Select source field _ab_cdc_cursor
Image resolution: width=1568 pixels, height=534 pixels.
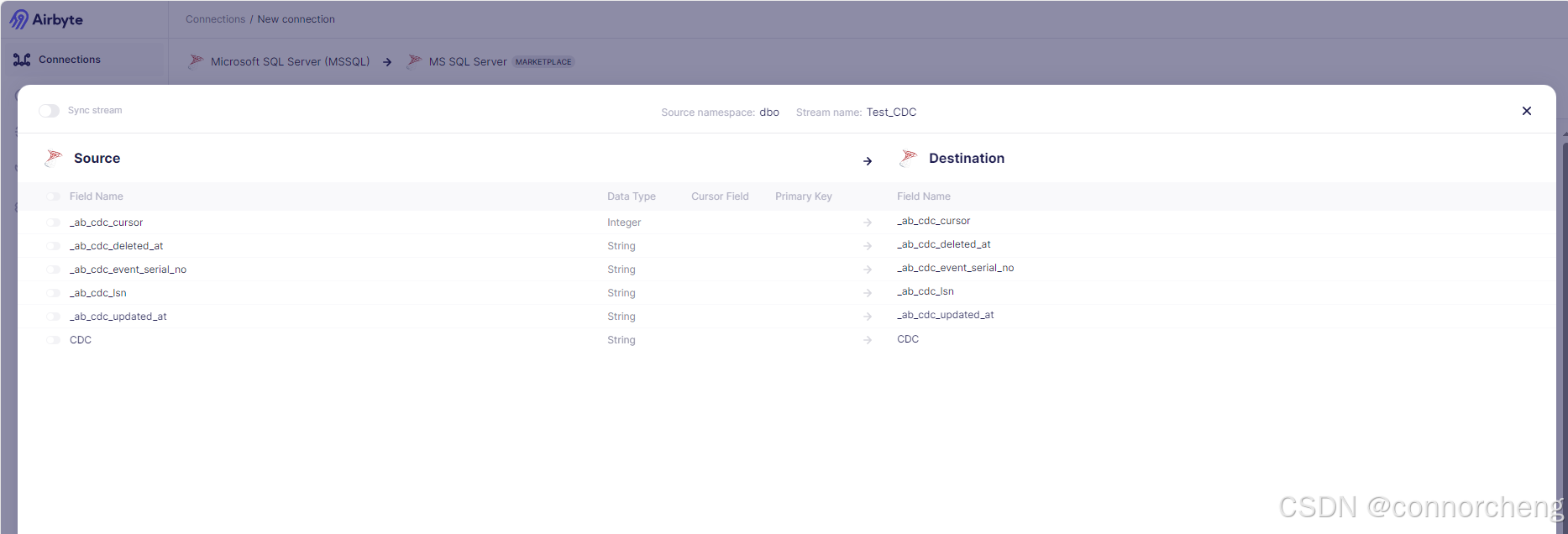(107, 222)
